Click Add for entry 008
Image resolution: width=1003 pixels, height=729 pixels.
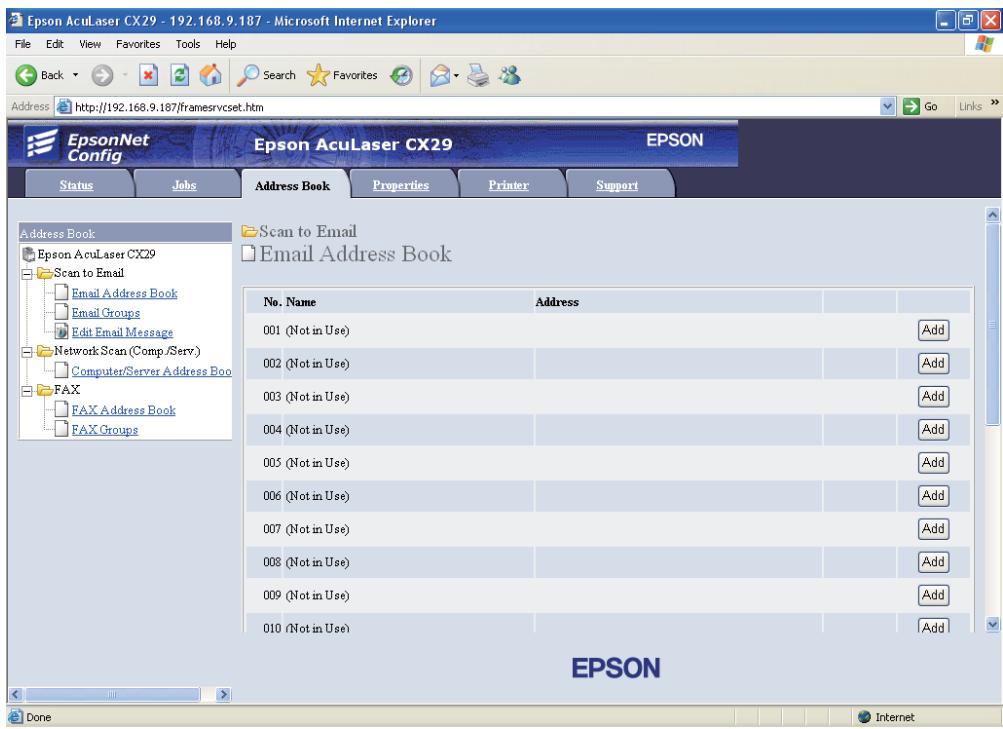click(x=933, y=562)
